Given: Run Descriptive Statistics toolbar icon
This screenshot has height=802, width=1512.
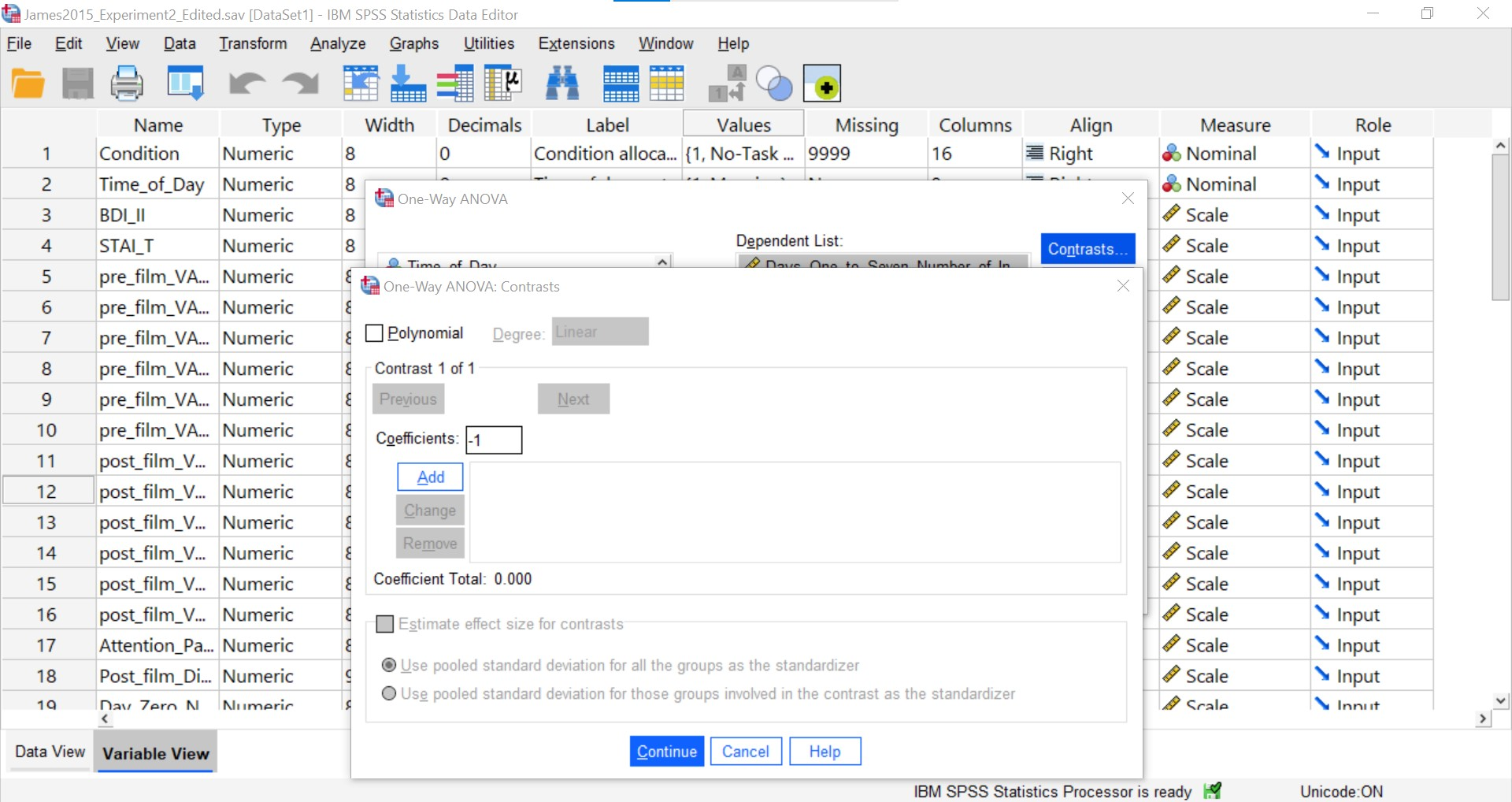Looking at the screenshot, I should (503, 84).
